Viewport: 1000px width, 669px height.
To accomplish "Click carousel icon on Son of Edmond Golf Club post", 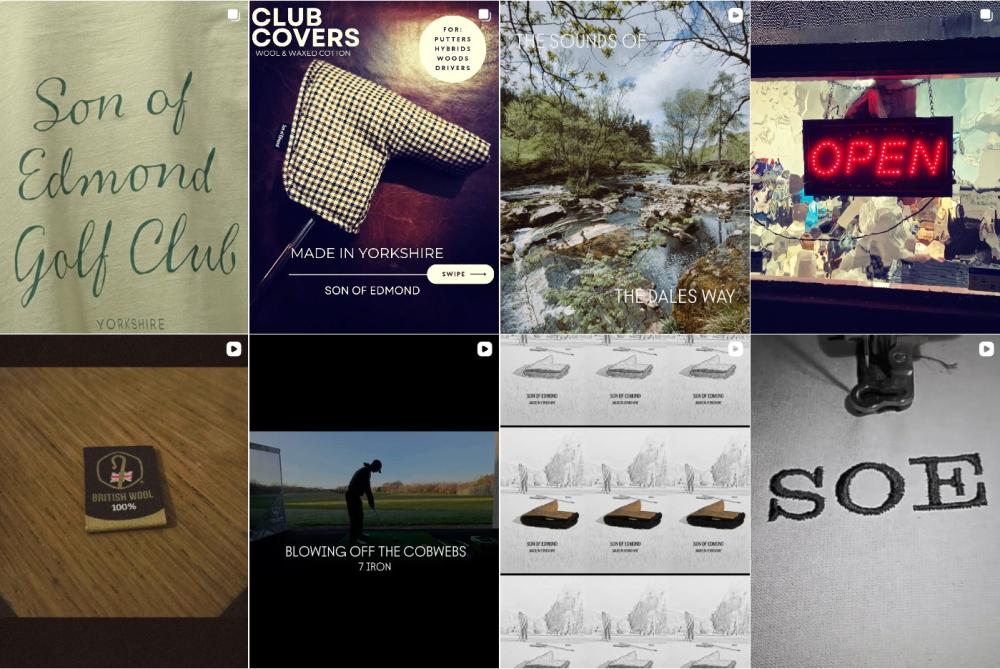I will (x=234, y=15).
